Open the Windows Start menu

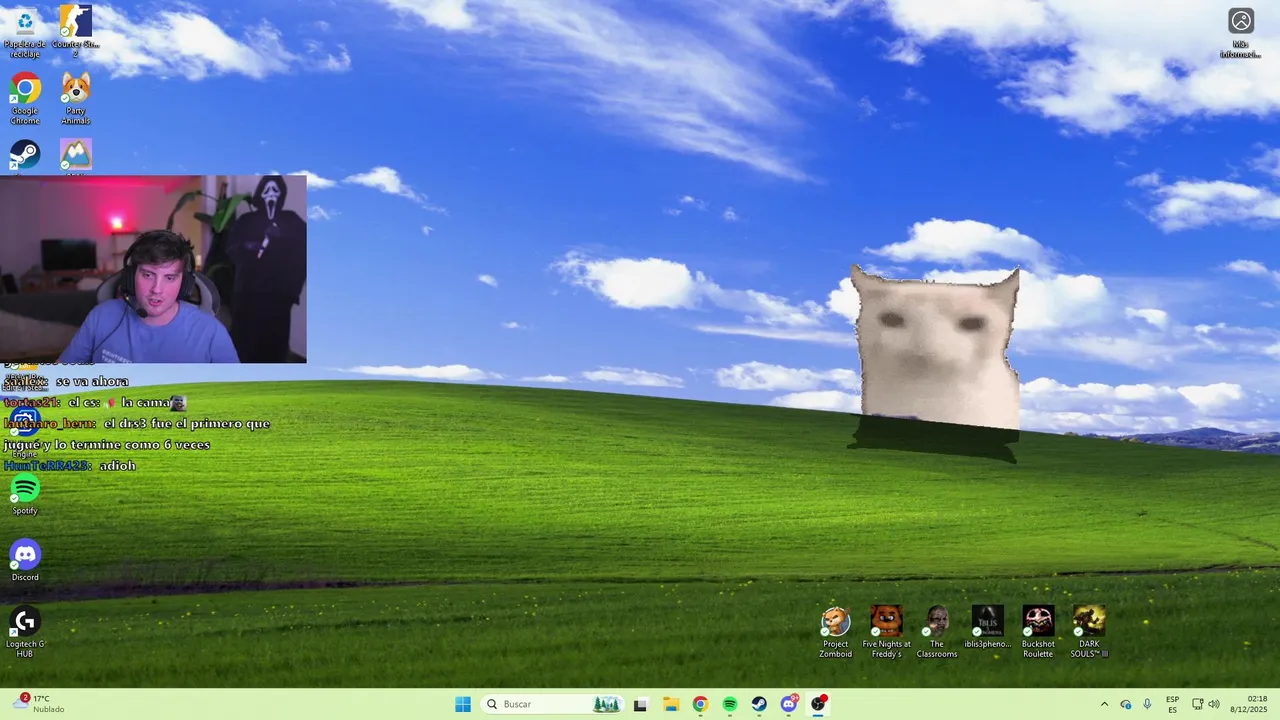(463, 704)
